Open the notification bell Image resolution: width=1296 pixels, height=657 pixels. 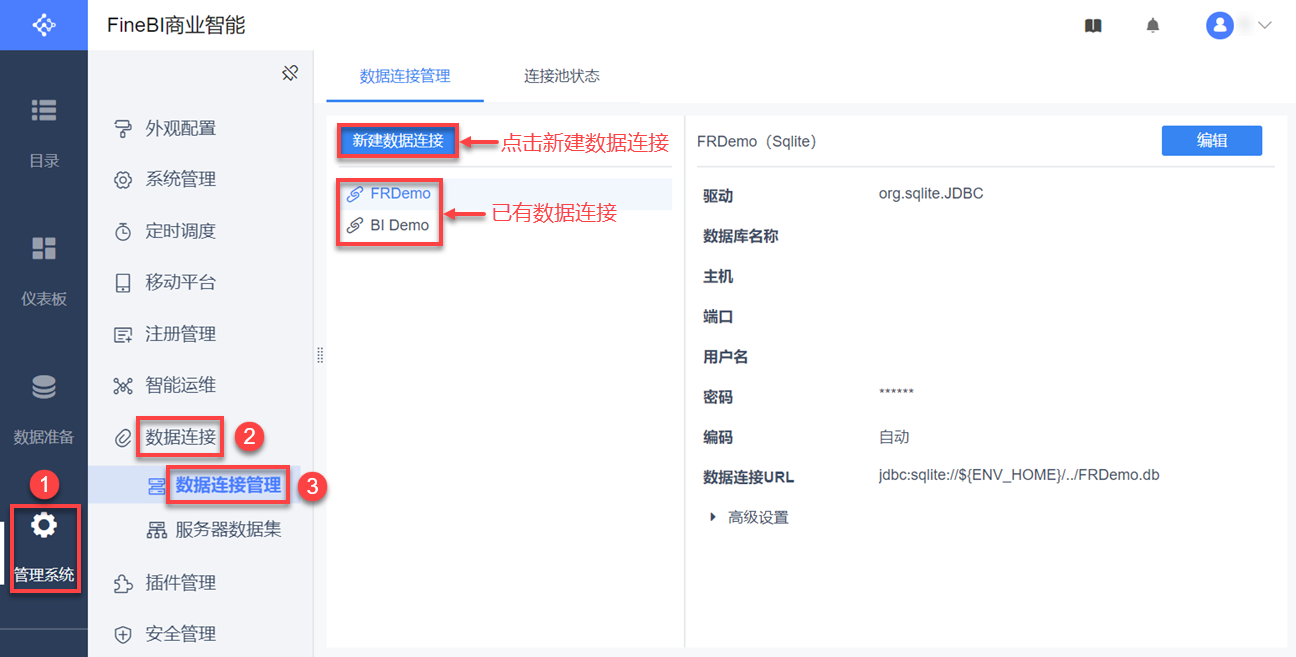tap(1153, 25)
